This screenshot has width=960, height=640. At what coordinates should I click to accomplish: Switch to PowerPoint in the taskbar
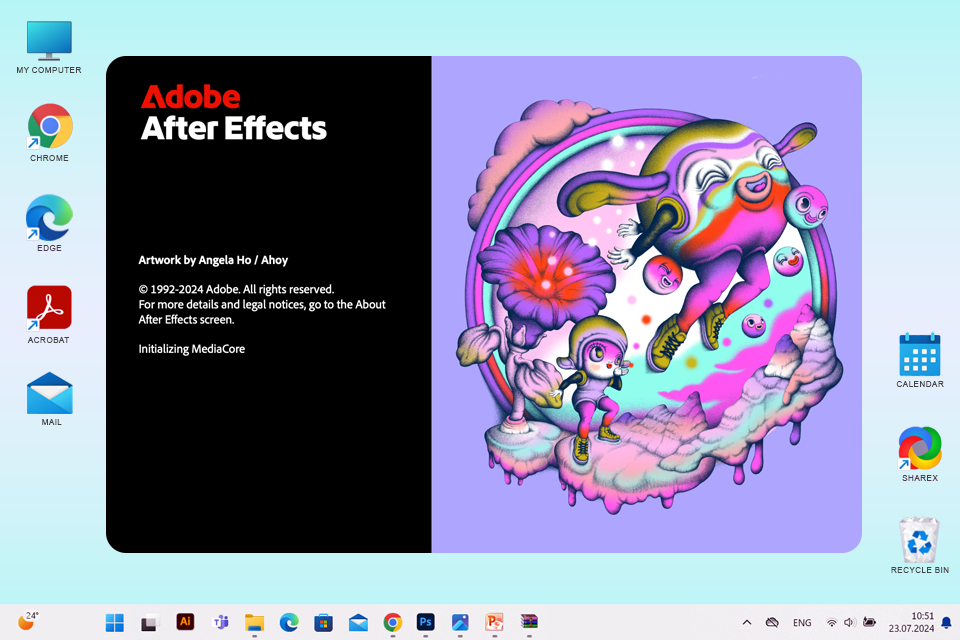tap(494, 622)
